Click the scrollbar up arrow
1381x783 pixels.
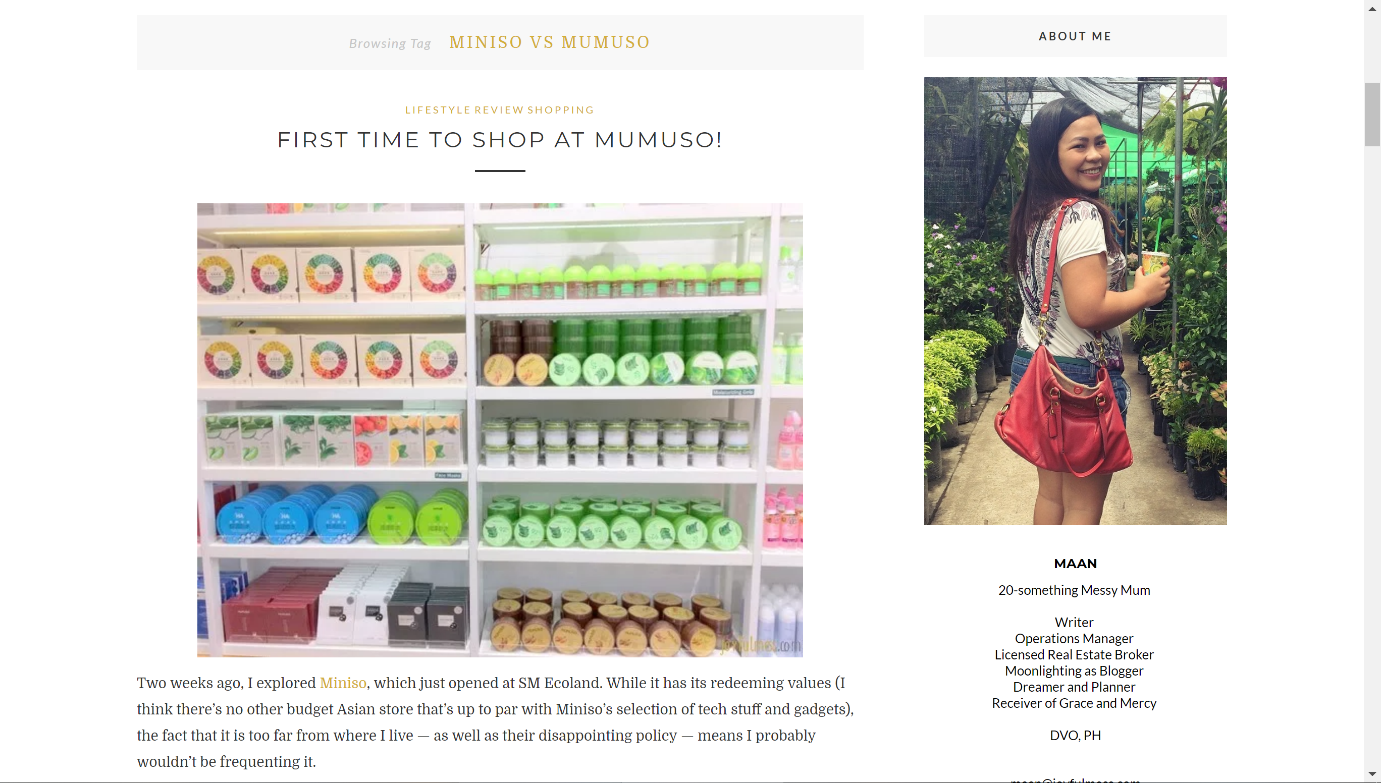pyautogui.click(x=1372, y=8)
